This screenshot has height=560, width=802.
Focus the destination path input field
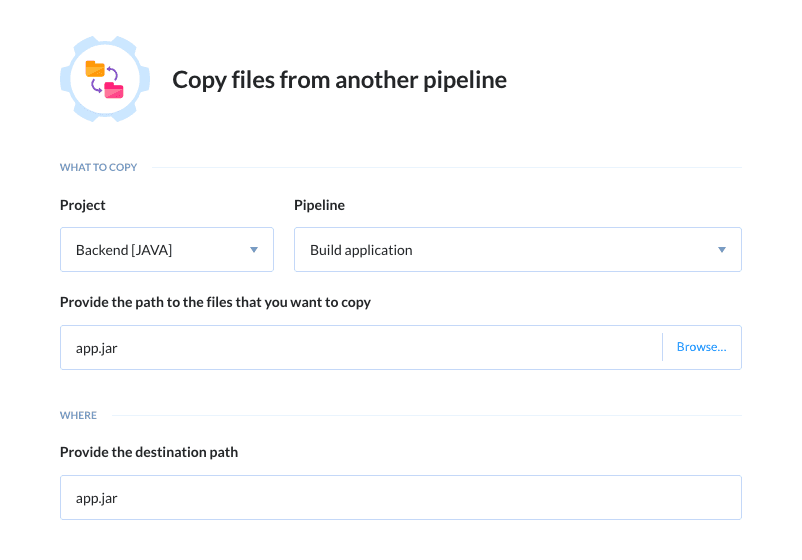[400, 497]
